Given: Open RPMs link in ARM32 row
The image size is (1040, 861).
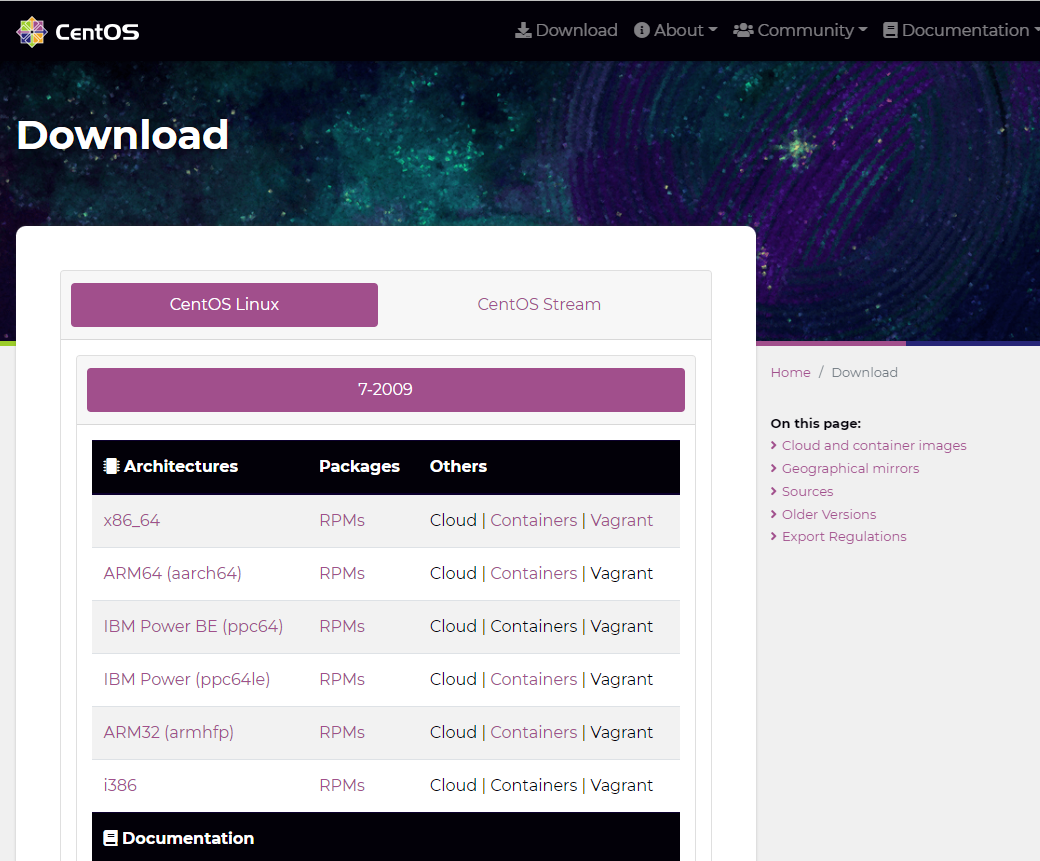Looking at the screenshot, I should [342, 733].
